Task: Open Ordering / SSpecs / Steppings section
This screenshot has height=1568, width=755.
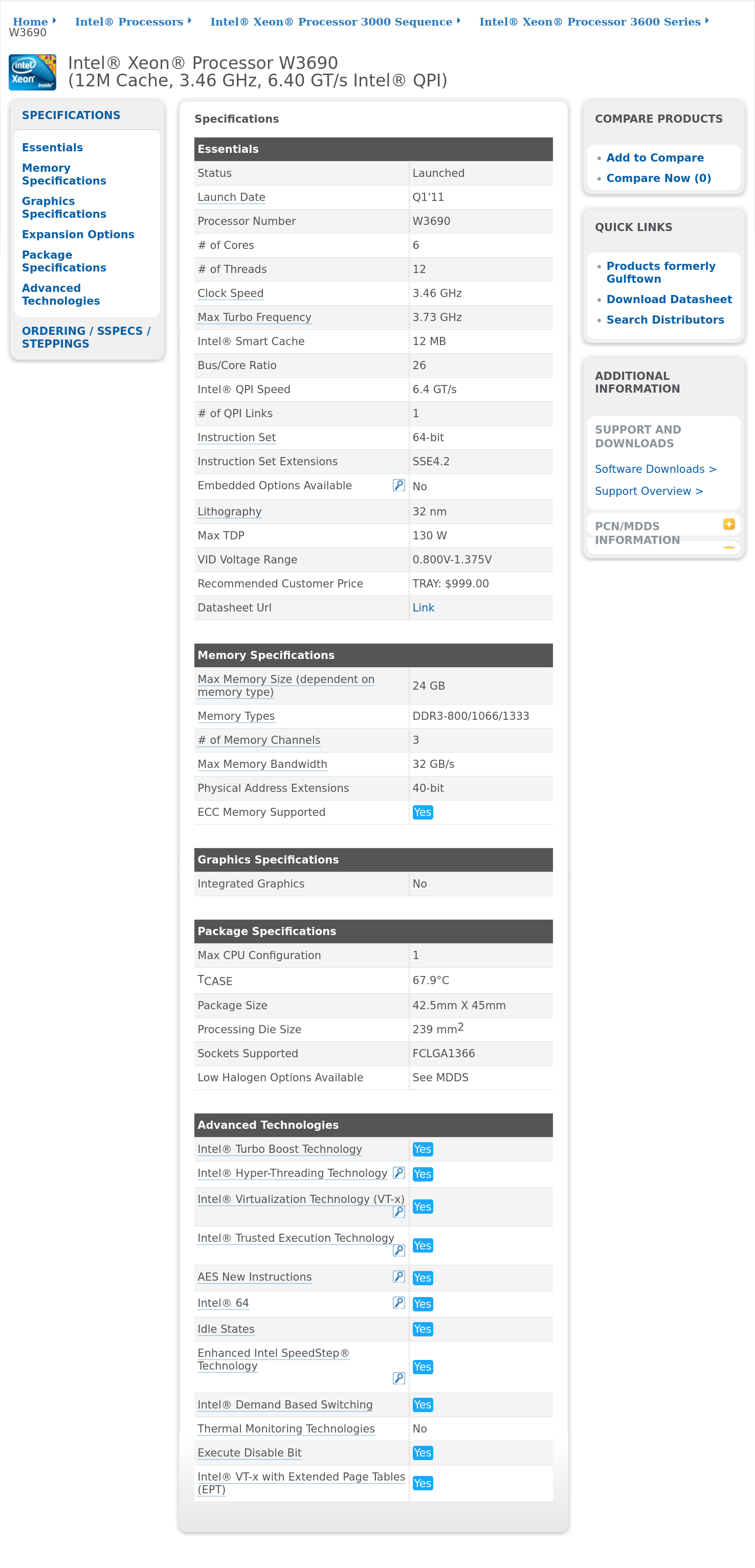Action: (86, 337)
